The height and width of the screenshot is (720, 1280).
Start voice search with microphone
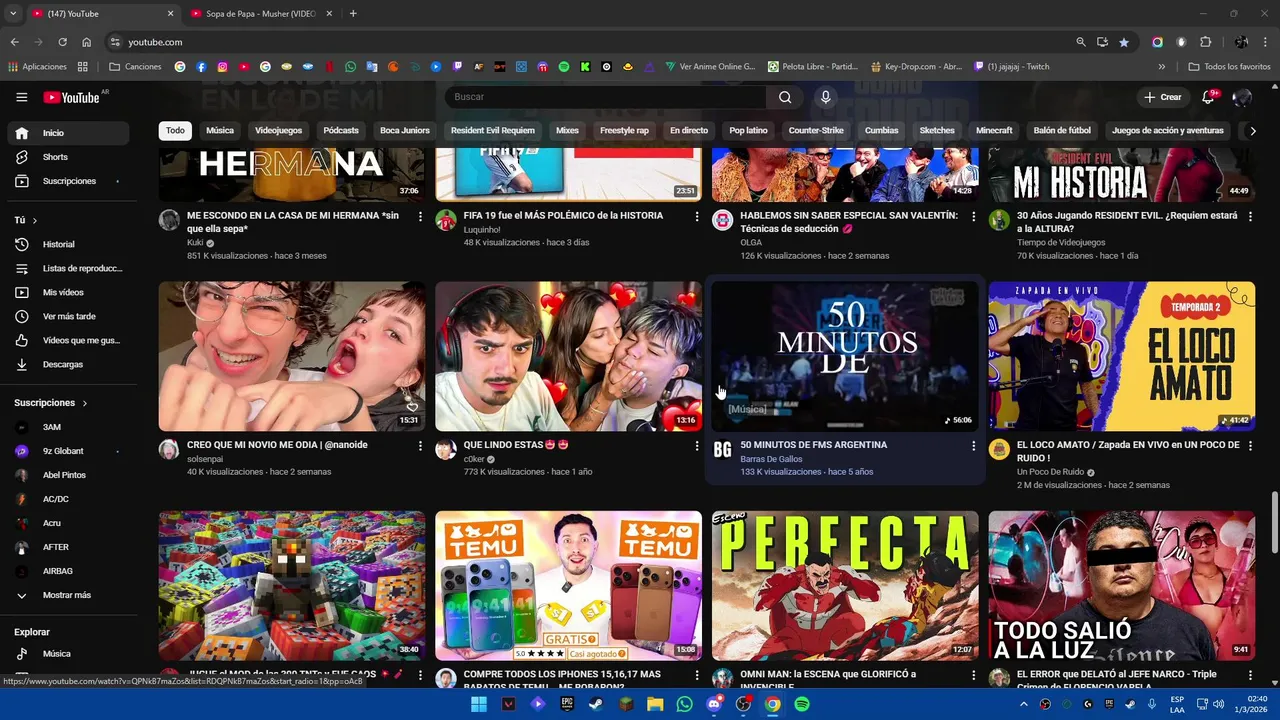(826, 97)
